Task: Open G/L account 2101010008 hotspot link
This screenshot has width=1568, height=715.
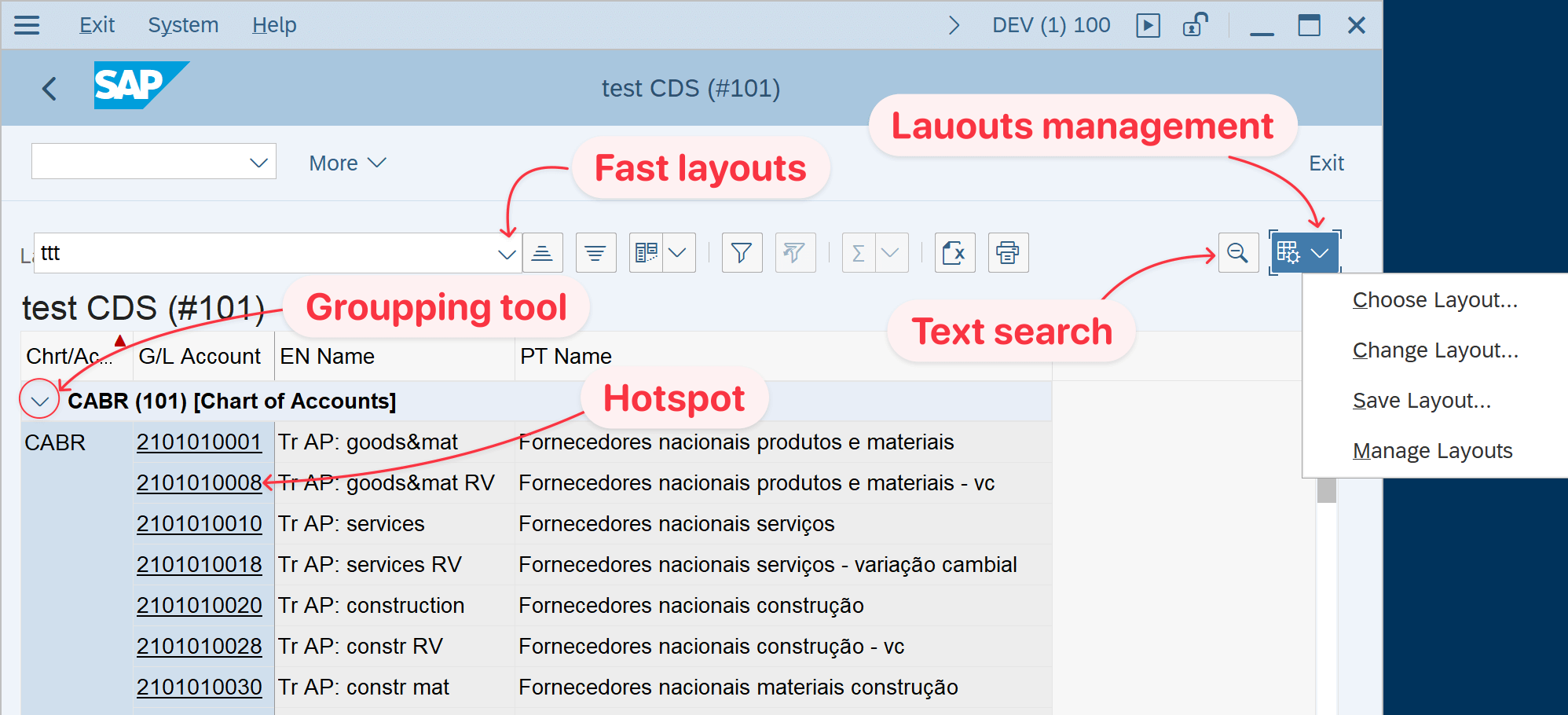Action: pyautogui.click(x=199, y=482)
